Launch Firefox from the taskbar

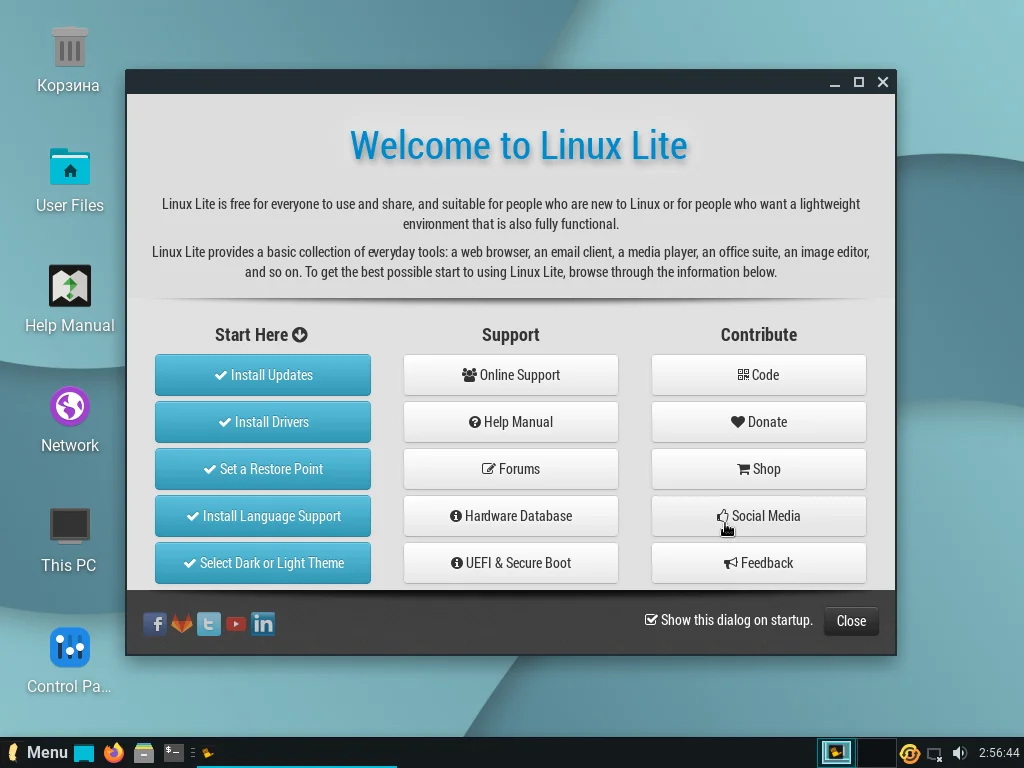pos(113,752)
